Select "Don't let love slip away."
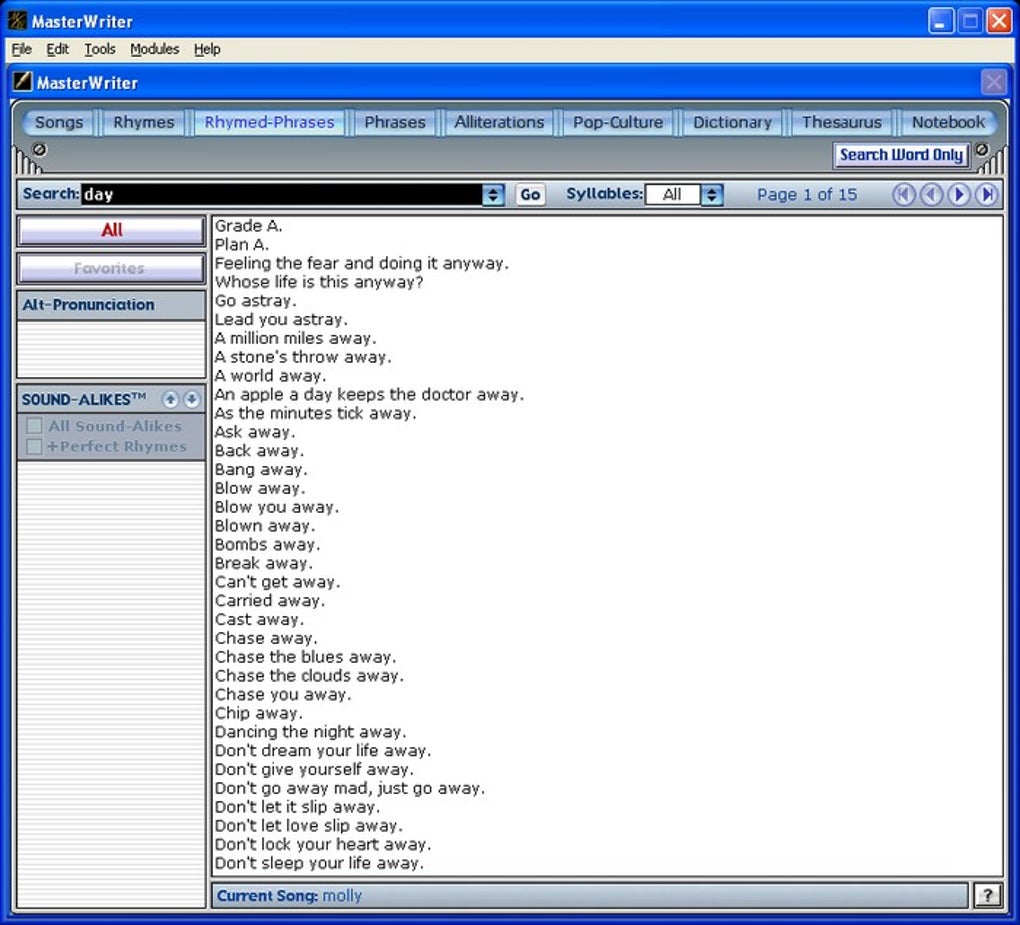 coord(308,825)
